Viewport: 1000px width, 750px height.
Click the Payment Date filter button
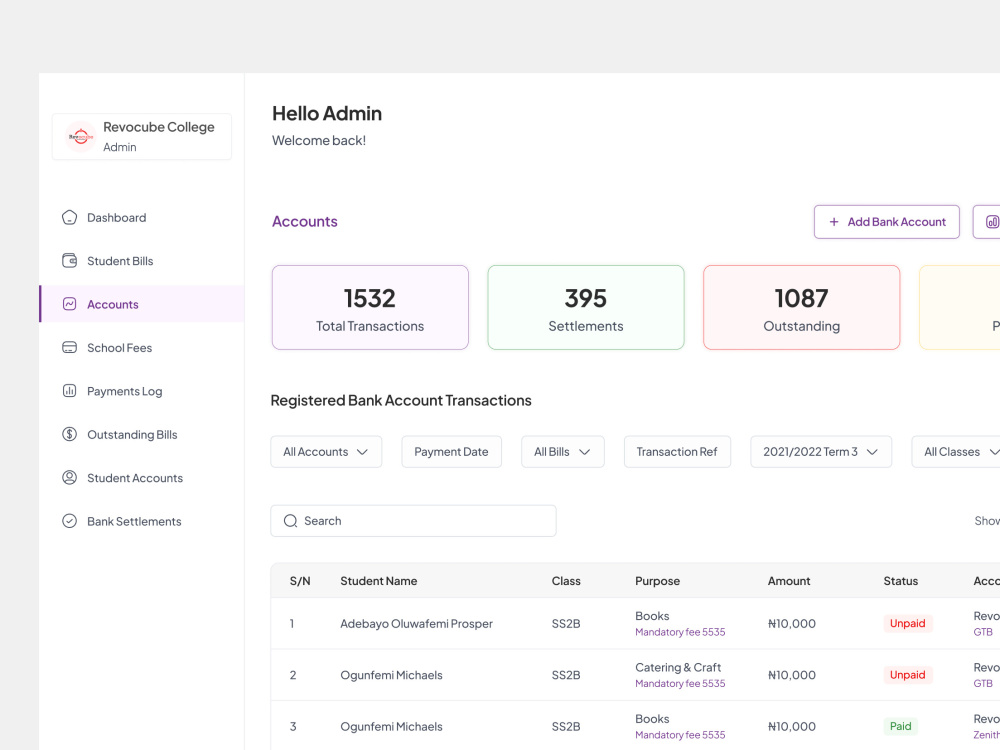452,452
